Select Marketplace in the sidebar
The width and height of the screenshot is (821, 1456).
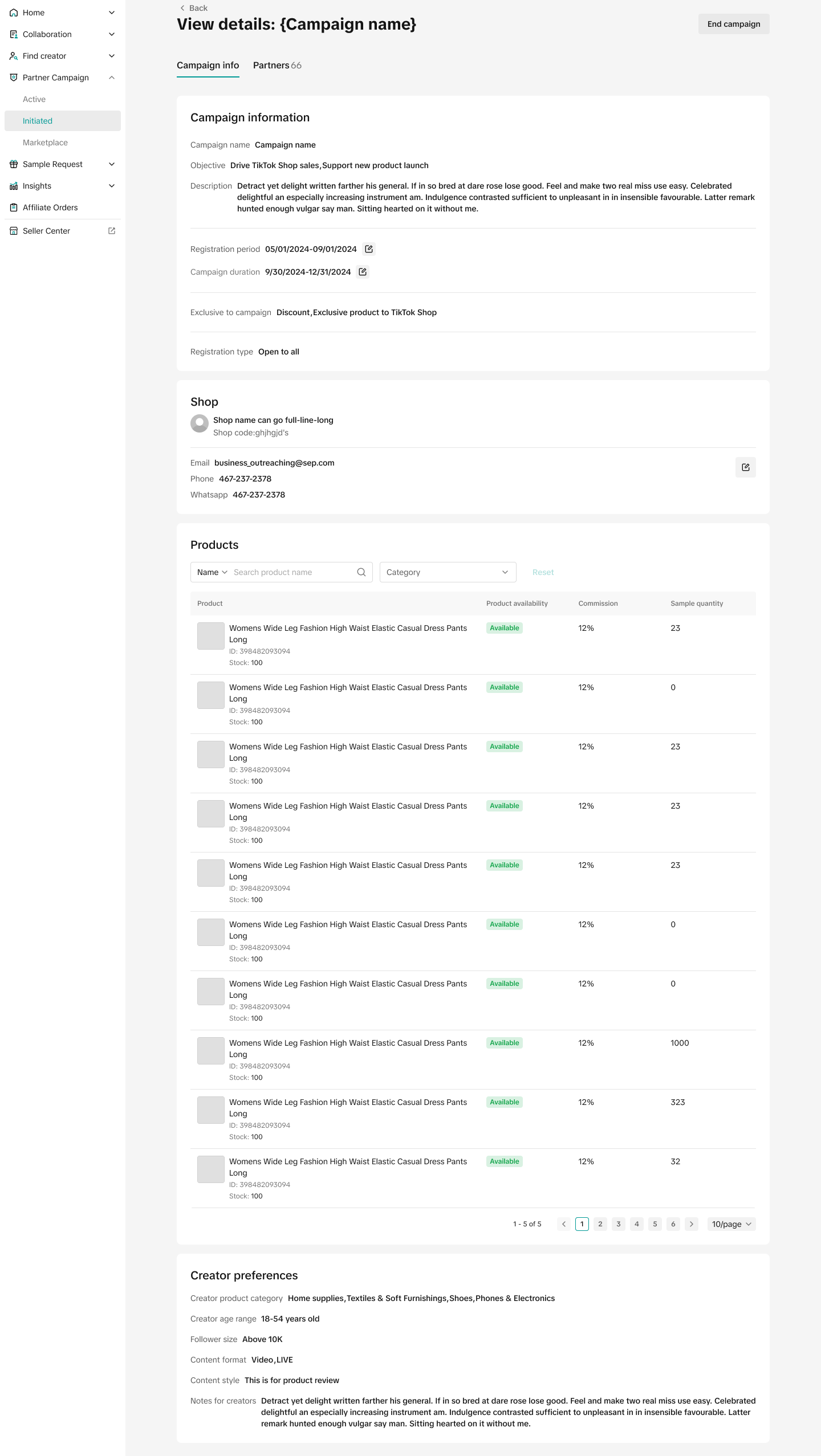[x=45, y=142]
